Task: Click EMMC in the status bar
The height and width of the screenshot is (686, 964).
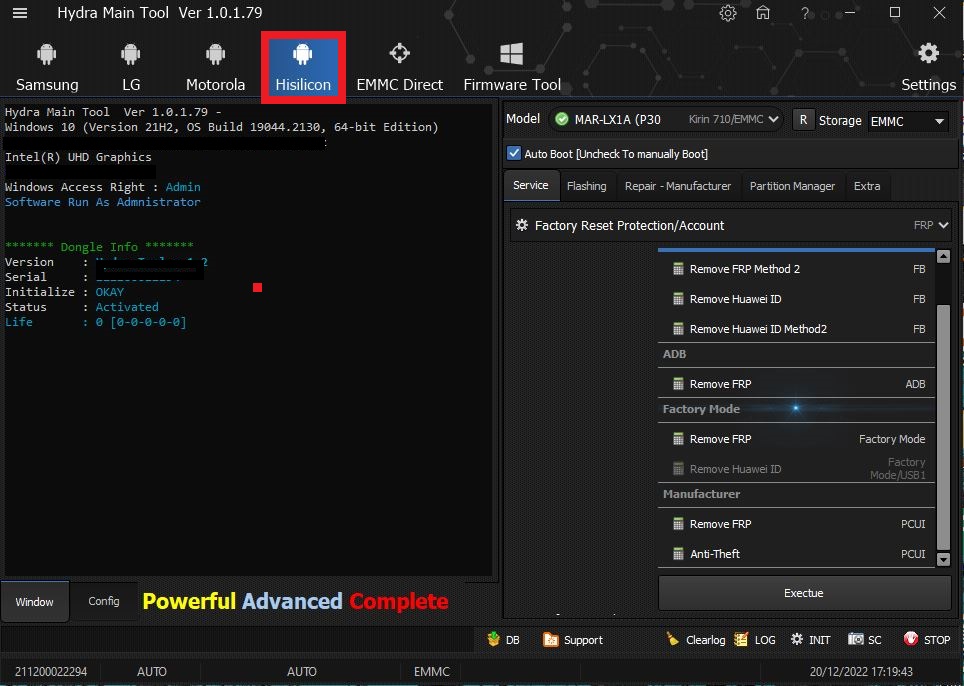Action: click(432, 671)
